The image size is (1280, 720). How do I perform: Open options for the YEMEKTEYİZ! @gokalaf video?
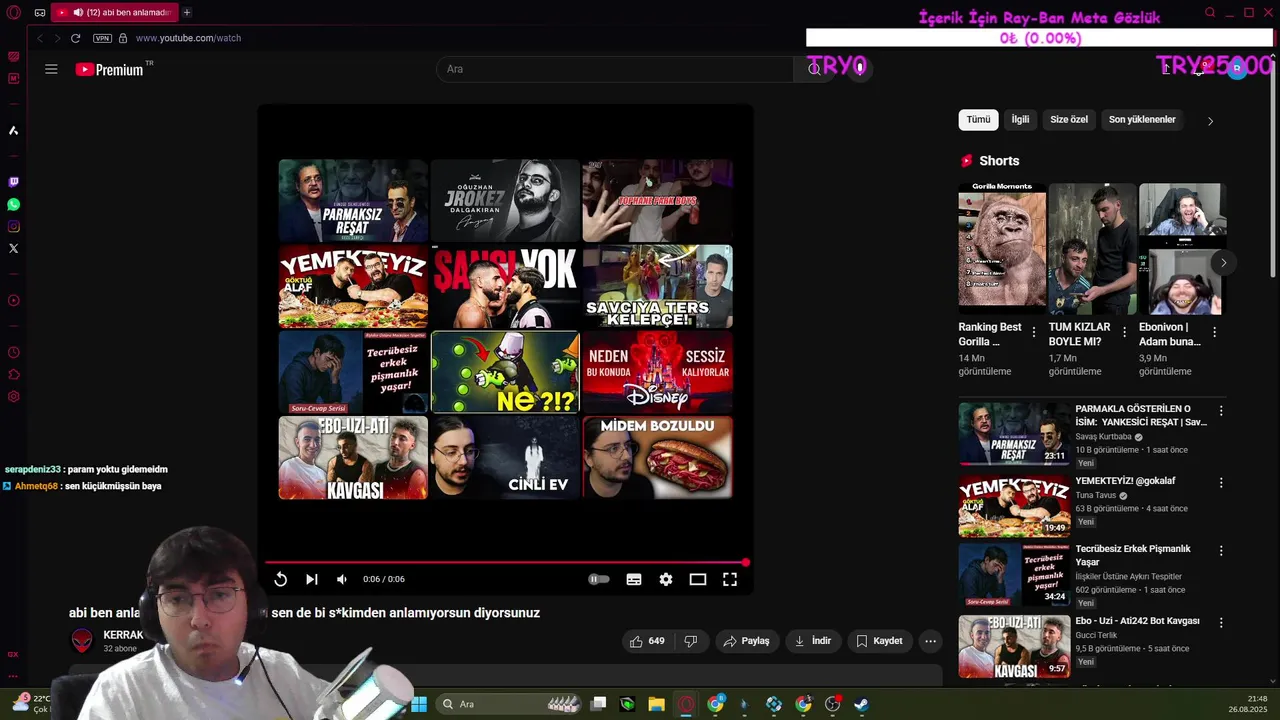tap(1221, 483)
